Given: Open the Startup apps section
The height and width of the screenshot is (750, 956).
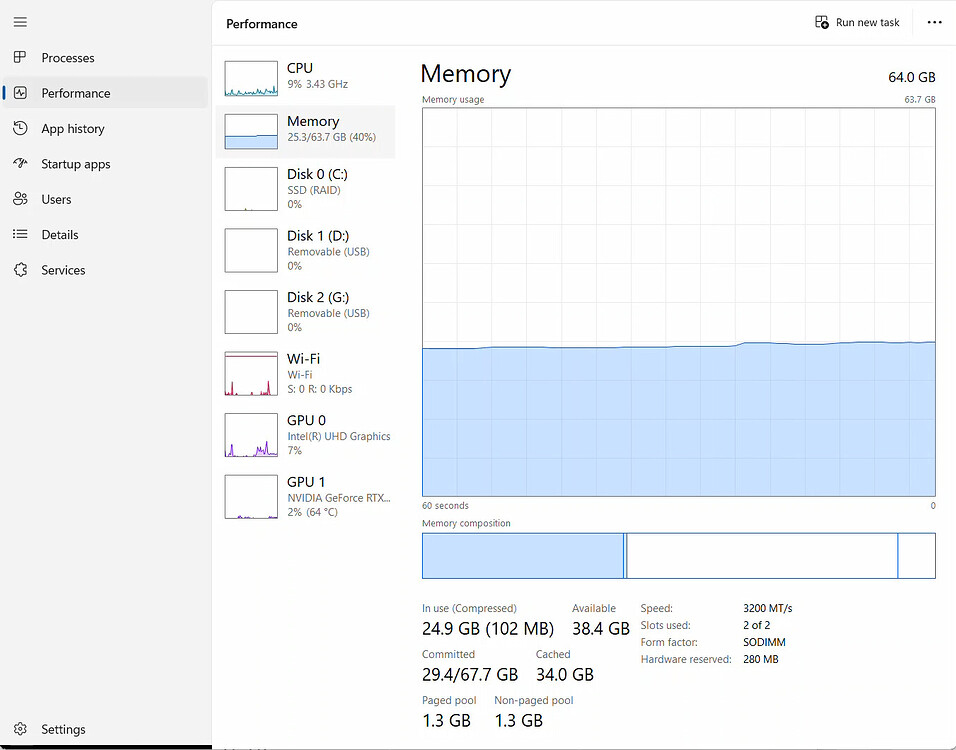Looking at the screenshot, I should click(20, 163).
